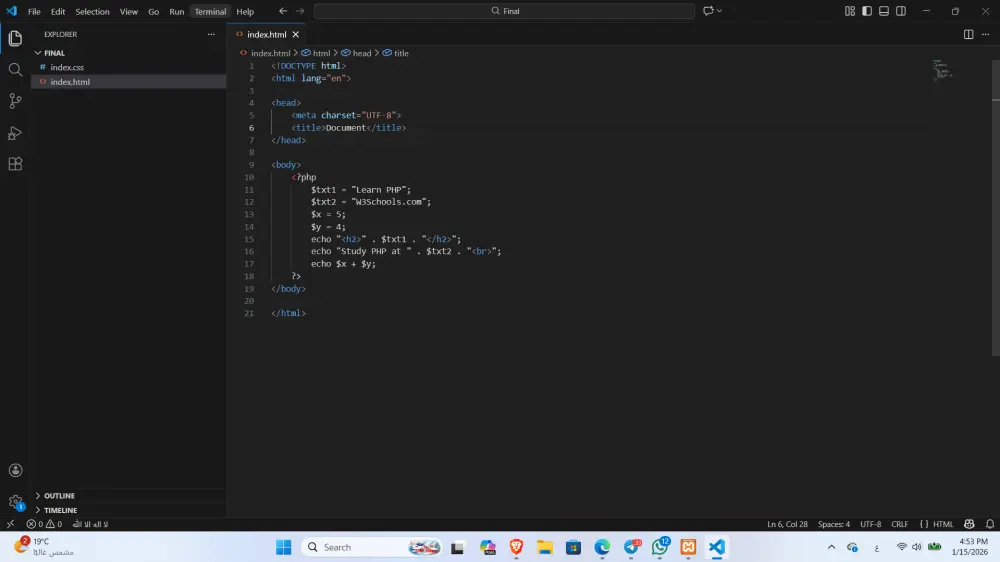Expand the OUTLINE section
1000x562 pixels.
128,496
